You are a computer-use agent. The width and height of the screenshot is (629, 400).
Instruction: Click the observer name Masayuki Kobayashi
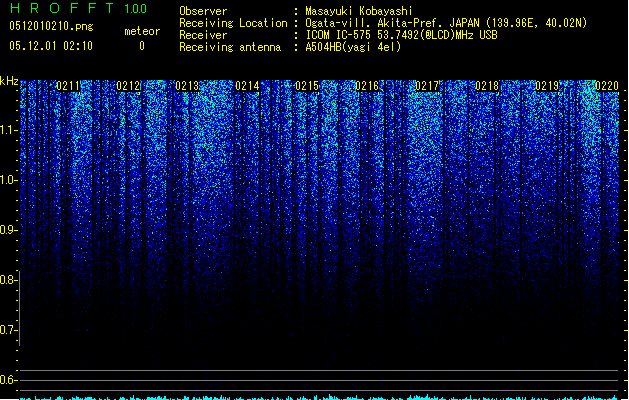click(x=359, y=11)
